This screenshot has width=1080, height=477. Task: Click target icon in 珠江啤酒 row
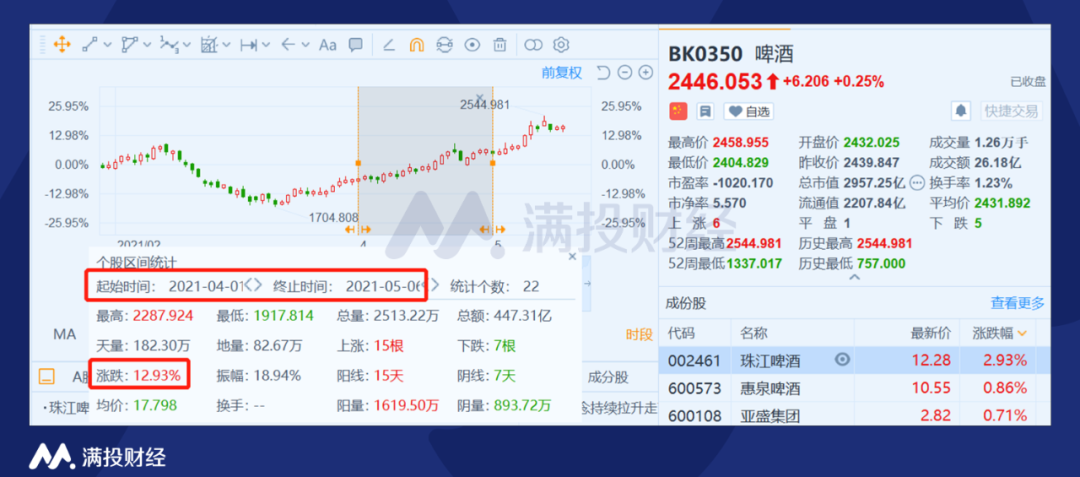[x=842, y=359]
